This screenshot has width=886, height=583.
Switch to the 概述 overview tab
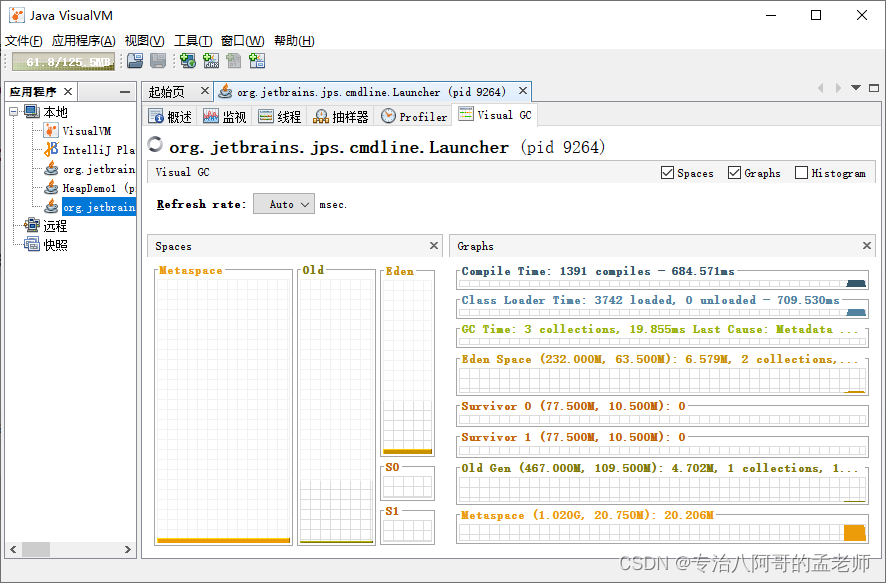click(170, 116)
